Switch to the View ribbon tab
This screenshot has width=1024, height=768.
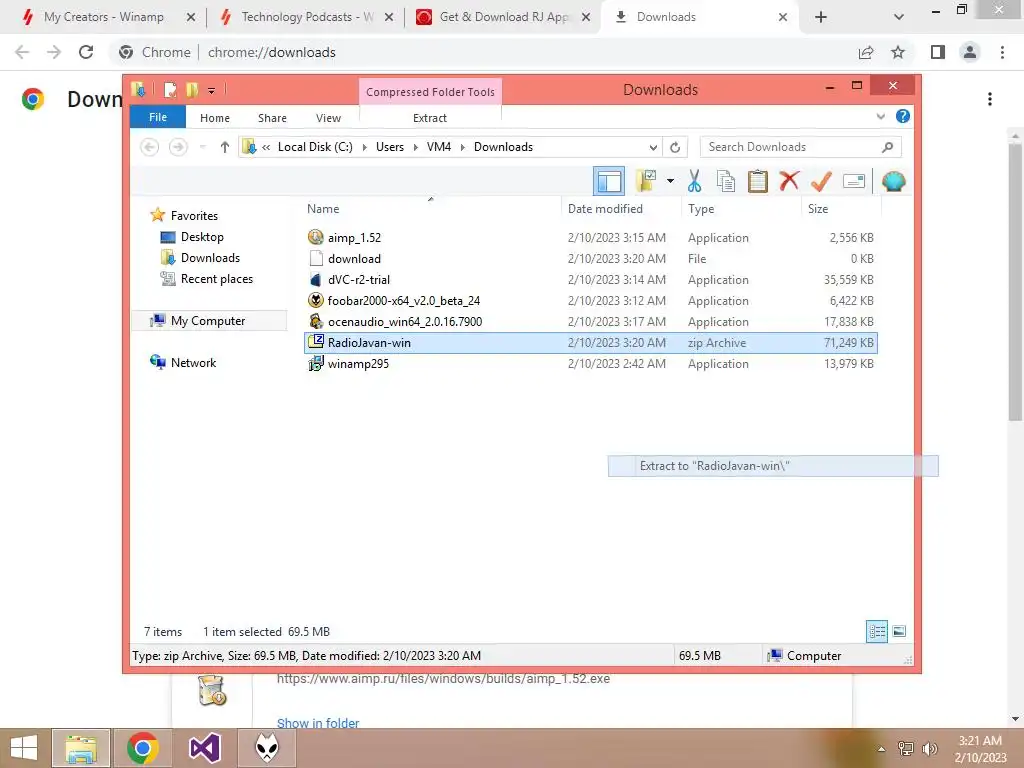[328, 118]
